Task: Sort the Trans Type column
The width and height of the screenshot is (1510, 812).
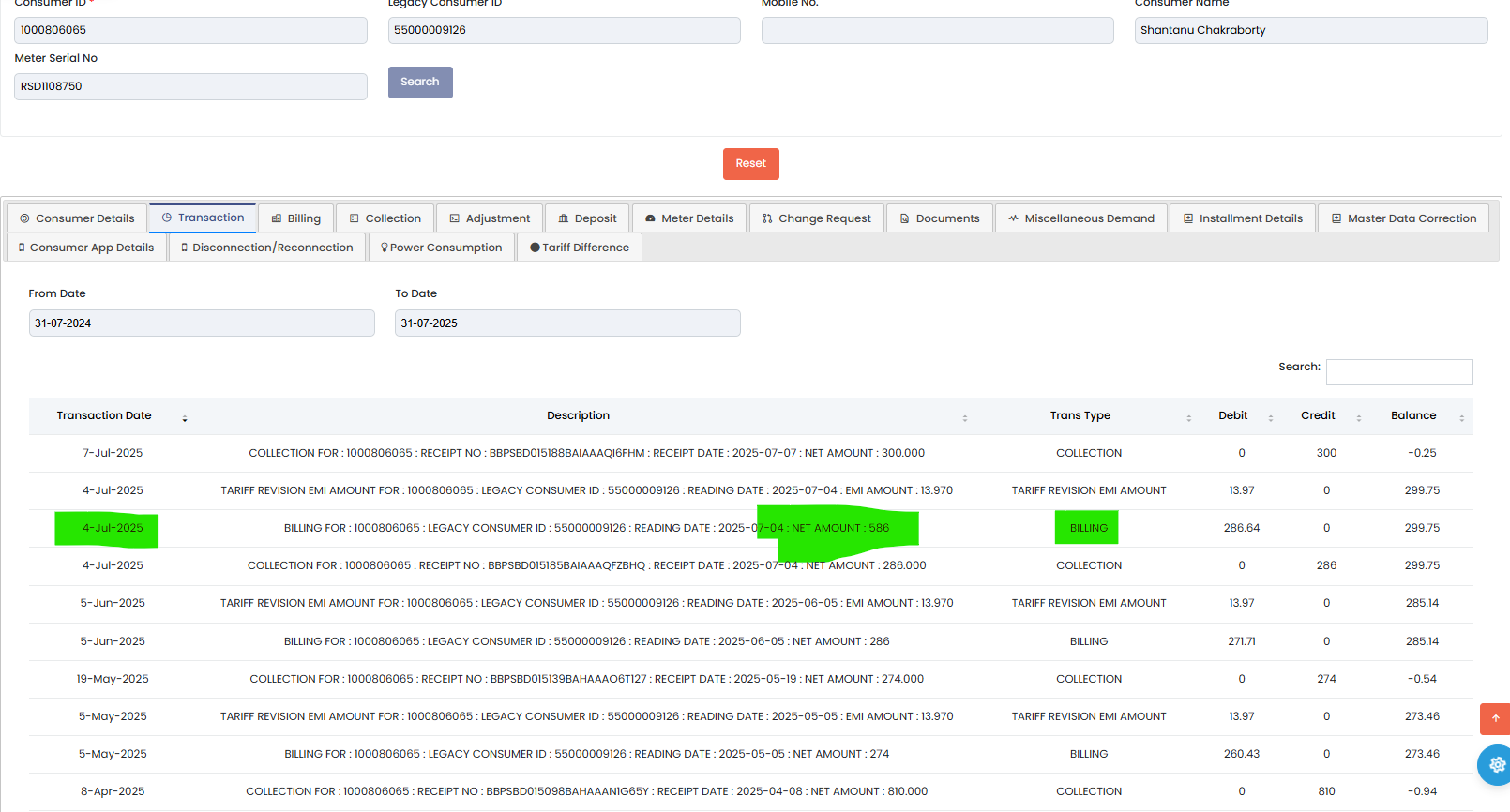Action: click(1189, 418)
